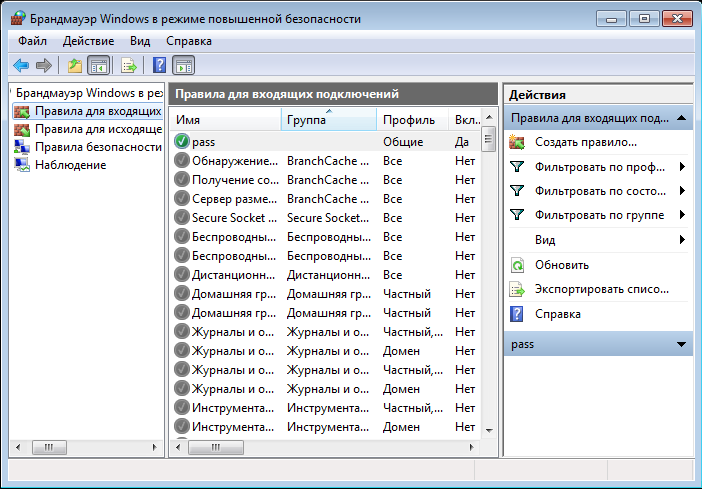
Task: Select Наблюдение in the left tree
Action: [x=70, y=165]
